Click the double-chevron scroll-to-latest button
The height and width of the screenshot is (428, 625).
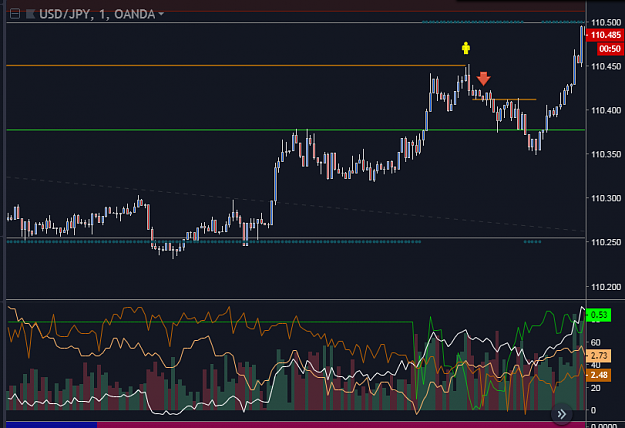pyautogui.click(x=562, y=414)
